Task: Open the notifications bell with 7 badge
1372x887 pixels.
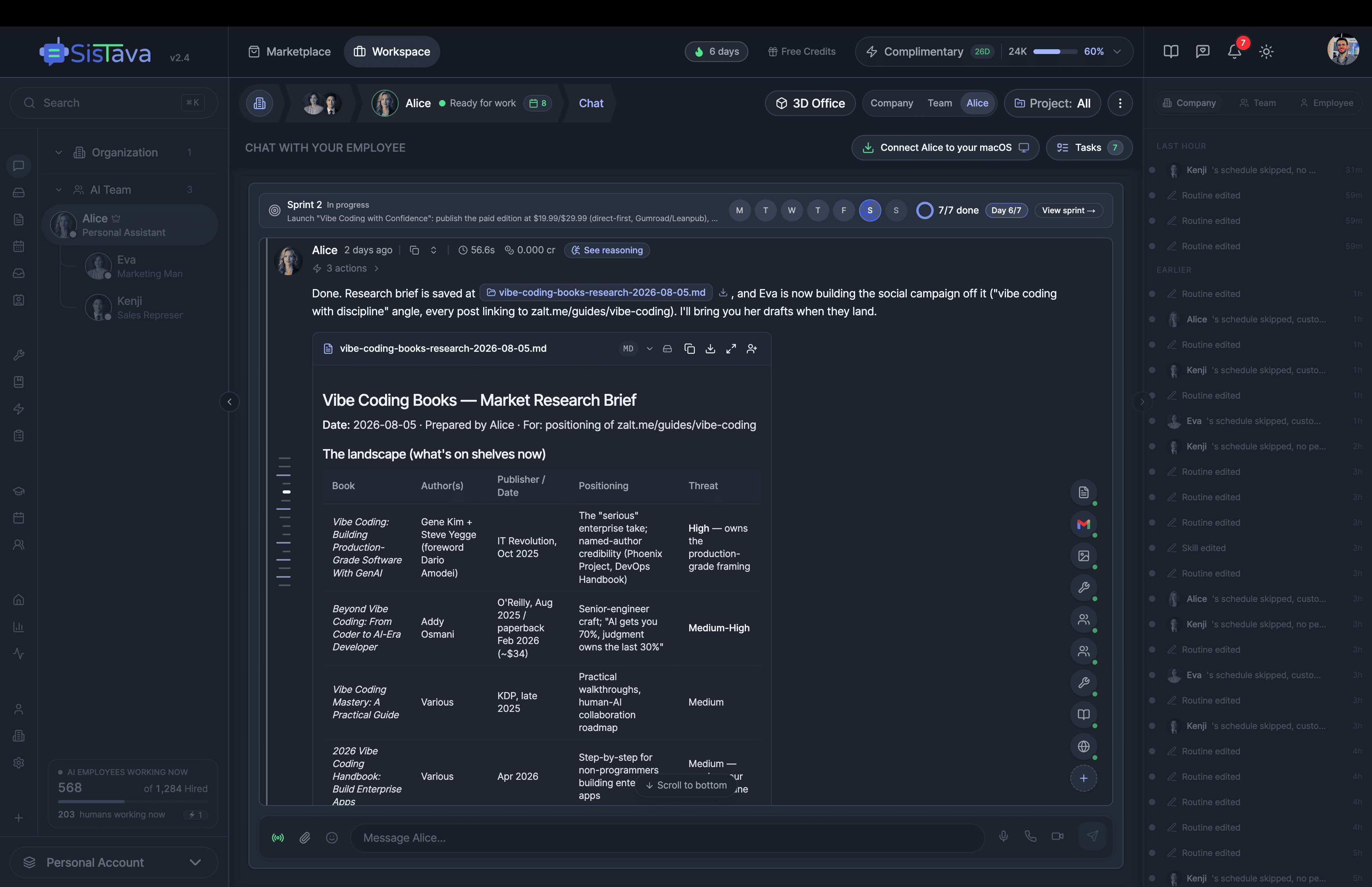Action: [x=1234, y=51]
